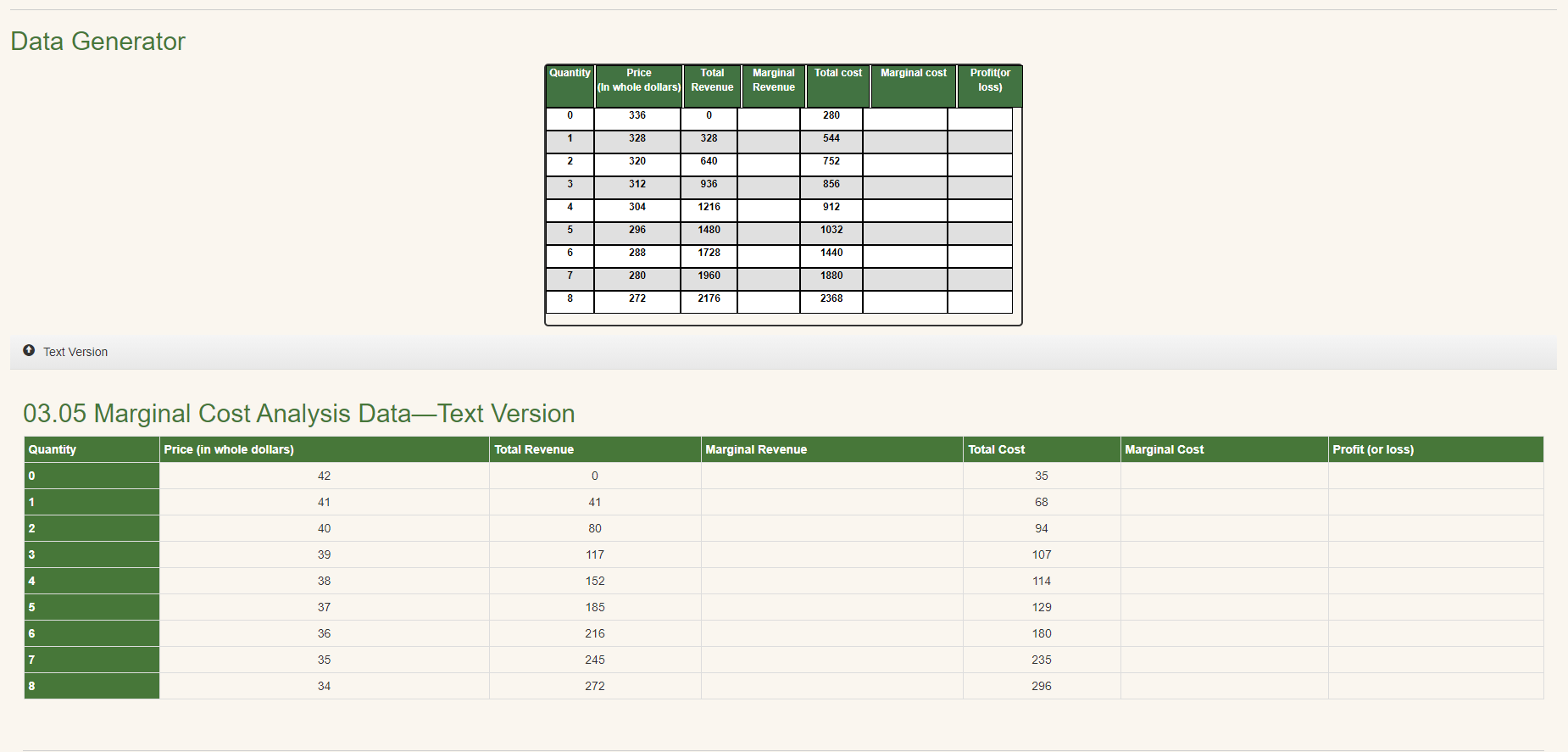Select total revenue 1960 in Data Generator
The height and width of the screenshot is (752, 1568).
[709, 276]
